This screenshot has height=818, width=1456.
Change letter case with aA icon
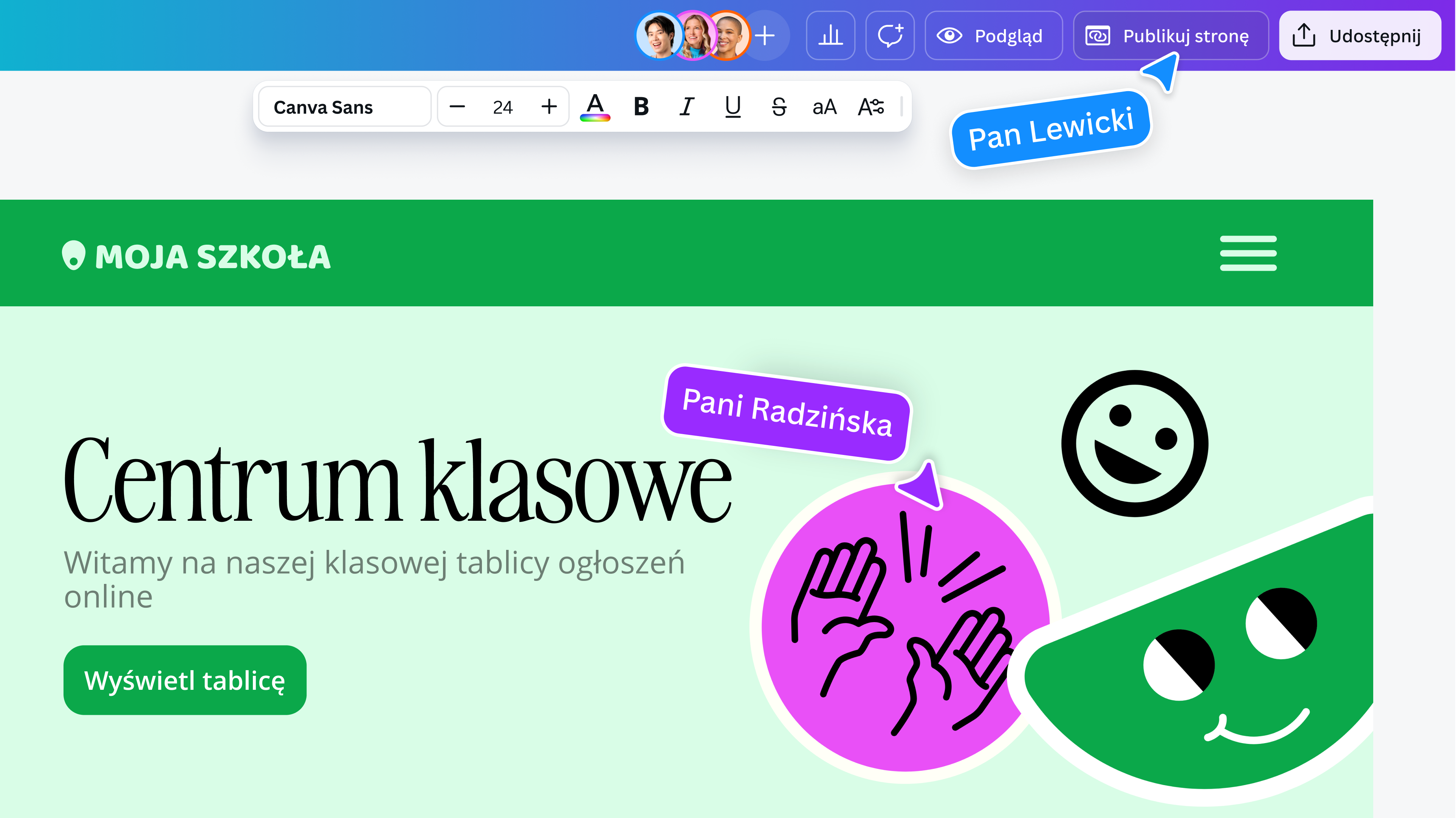pos(824,106)
